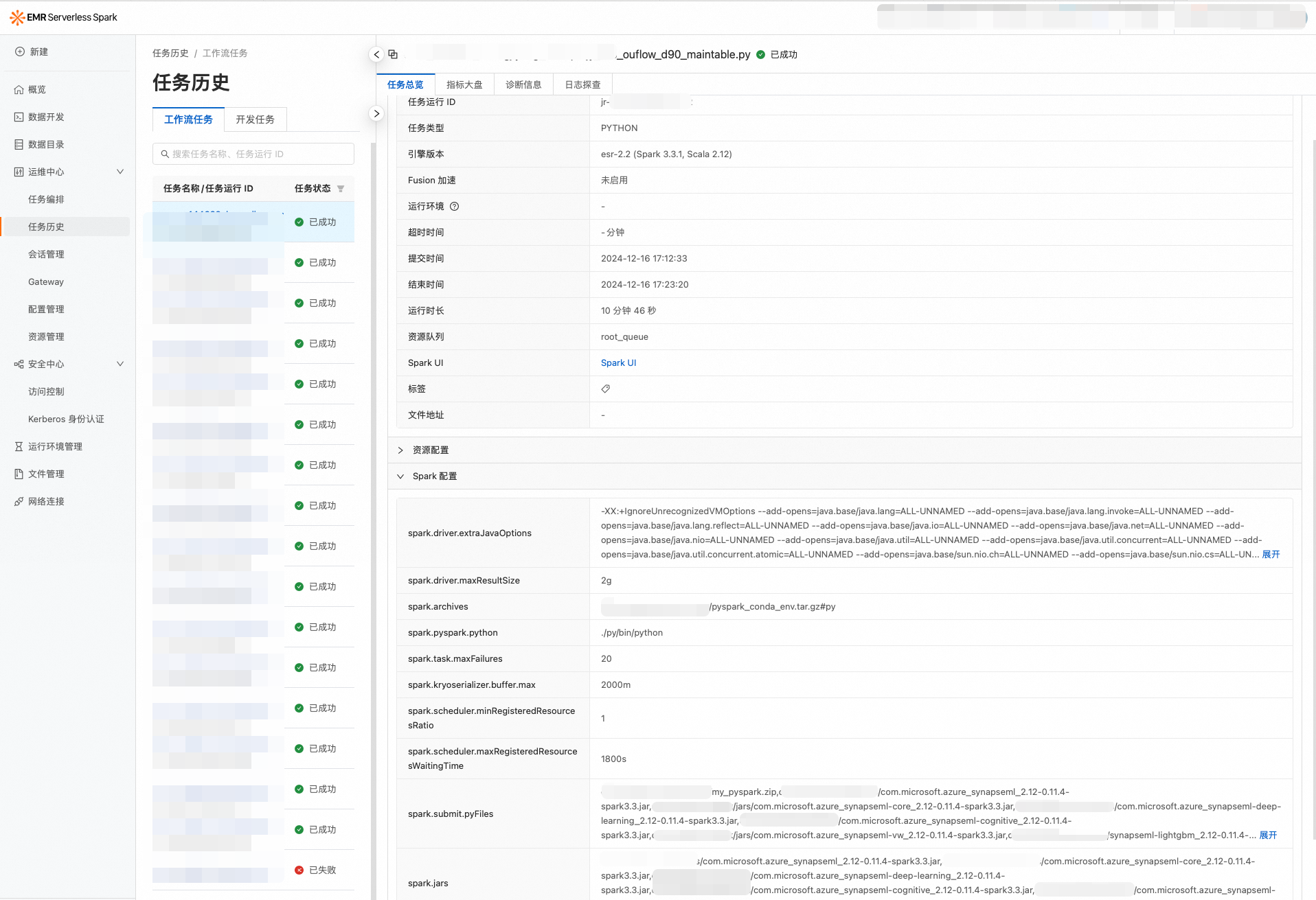Switch to the 日志探查 tab
Image resolution: width=1316 pixels, height=900 pixels.
582,85
